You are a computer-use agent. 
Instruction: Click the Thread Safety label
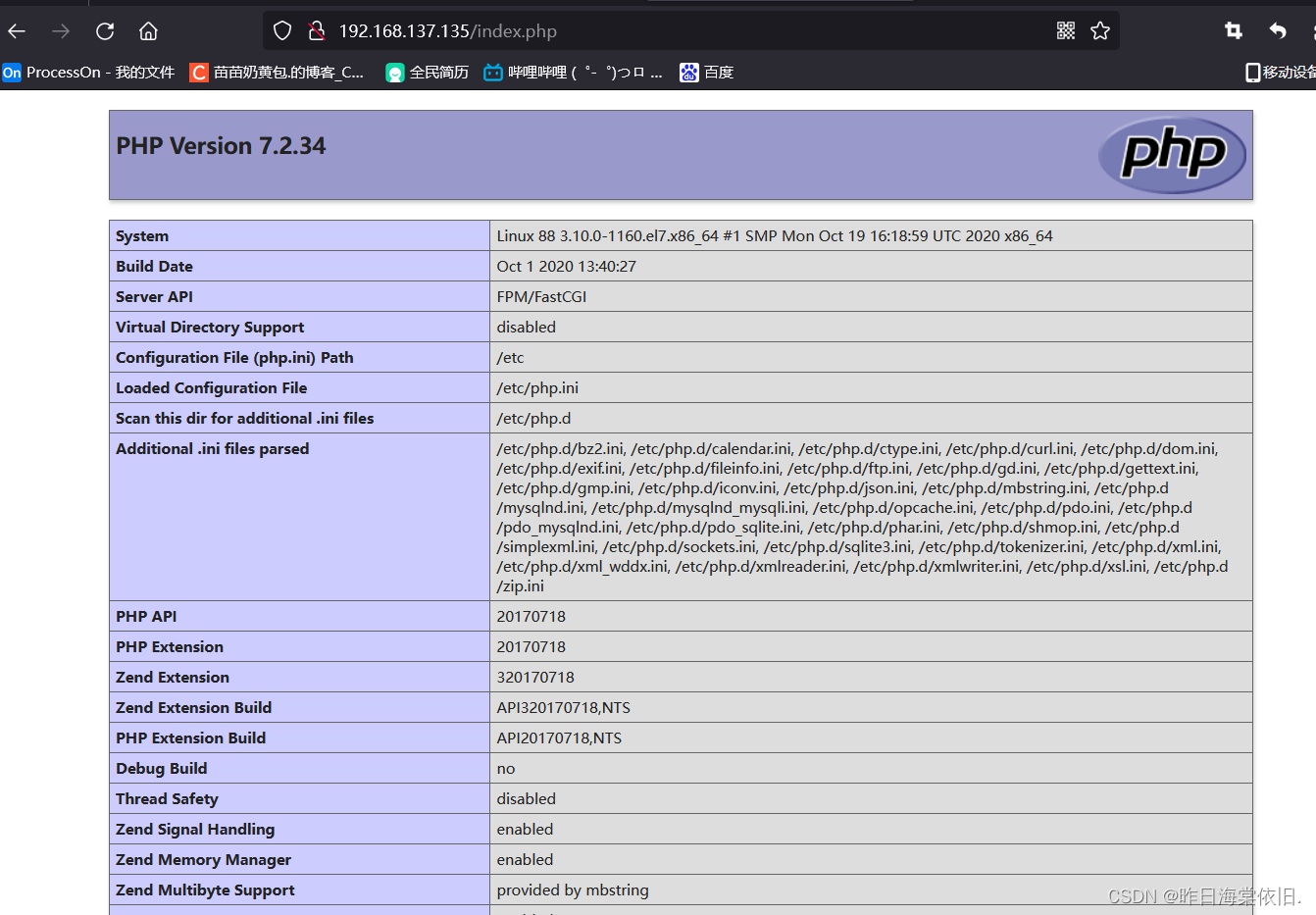click(167, 799)
